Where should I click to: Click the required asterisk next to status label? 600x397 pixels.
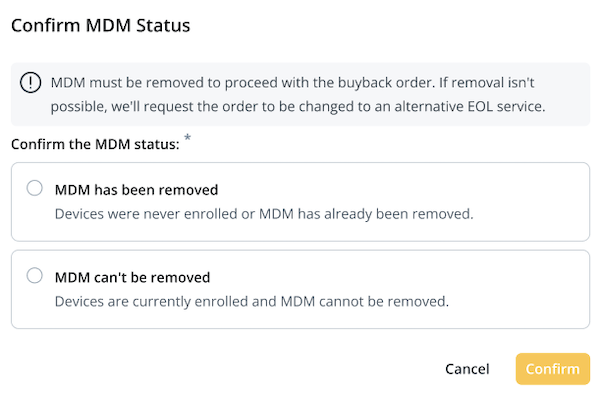pyautogui.click(x=187, y=138)
